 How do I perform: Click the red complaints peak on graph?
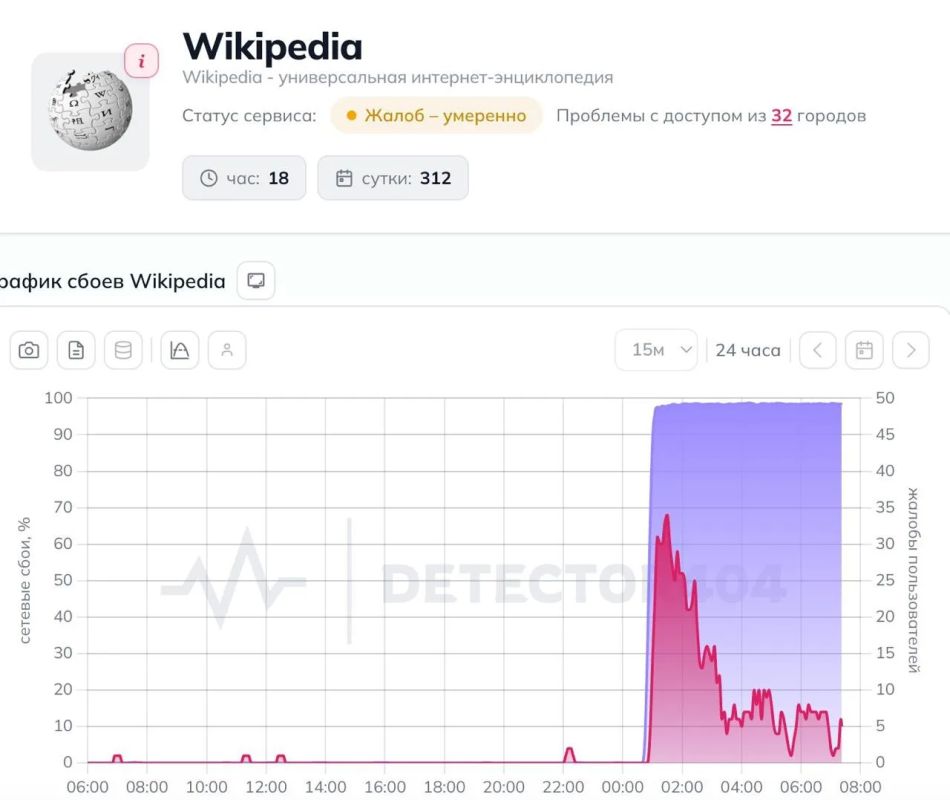coord(667,516)
